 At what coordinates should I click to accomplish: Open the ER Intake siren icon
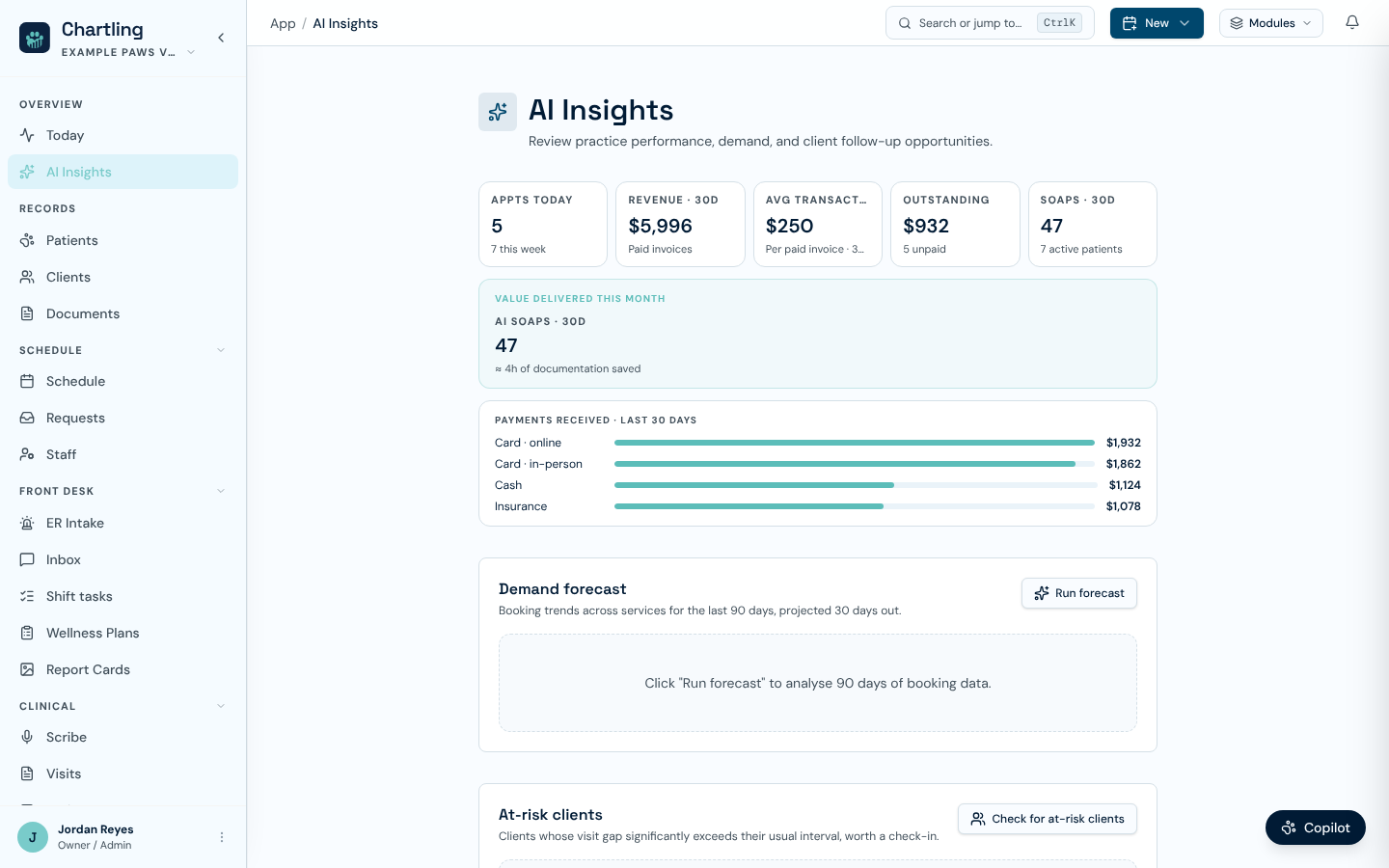click(x=27, y=523)
